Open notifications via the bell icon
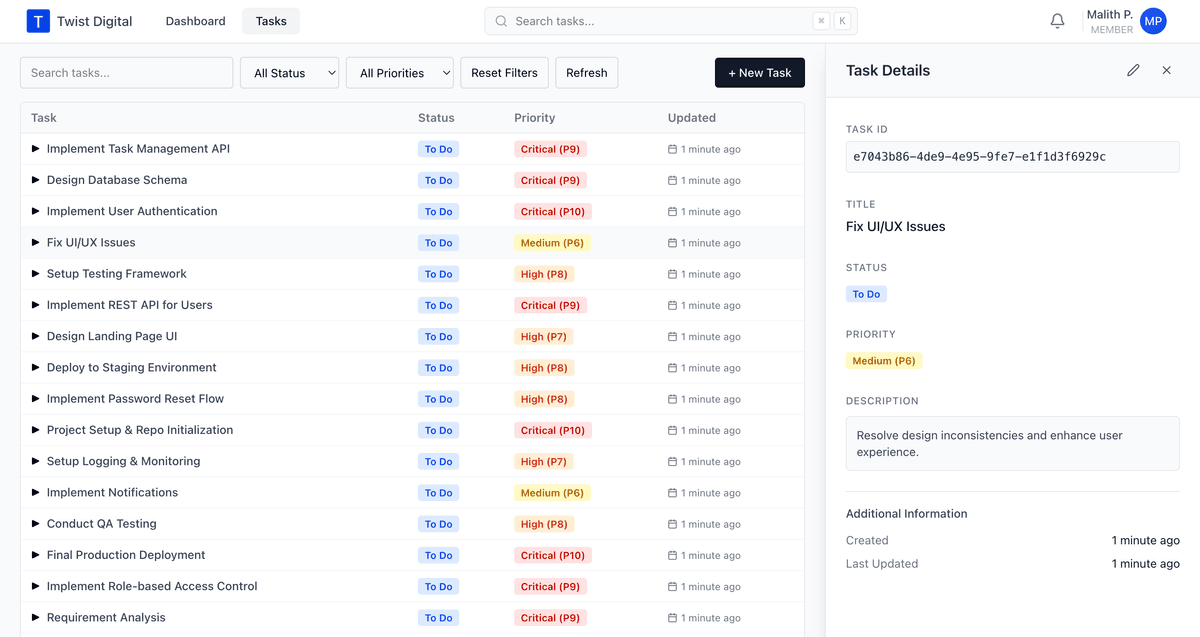1200x637 pixels. 1057,20
